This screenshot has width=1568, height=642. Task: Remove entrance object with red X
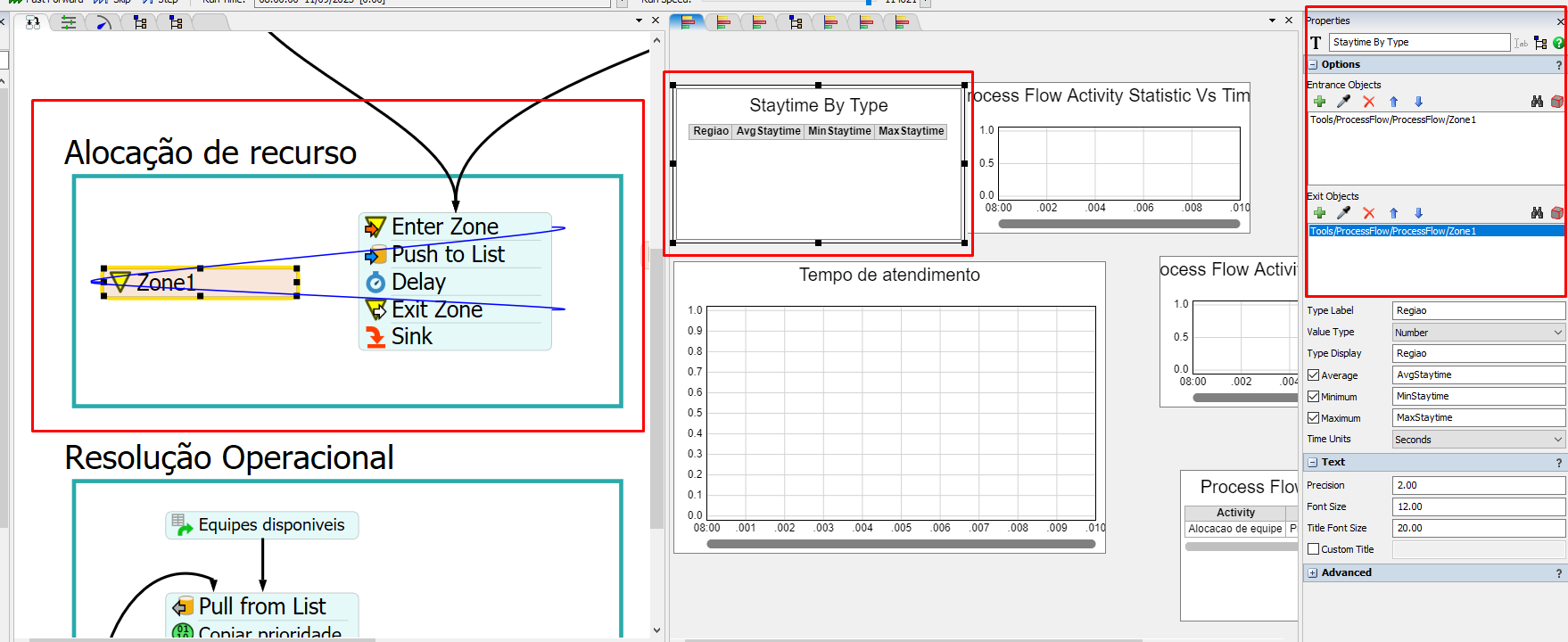(x=1369, y=102)
